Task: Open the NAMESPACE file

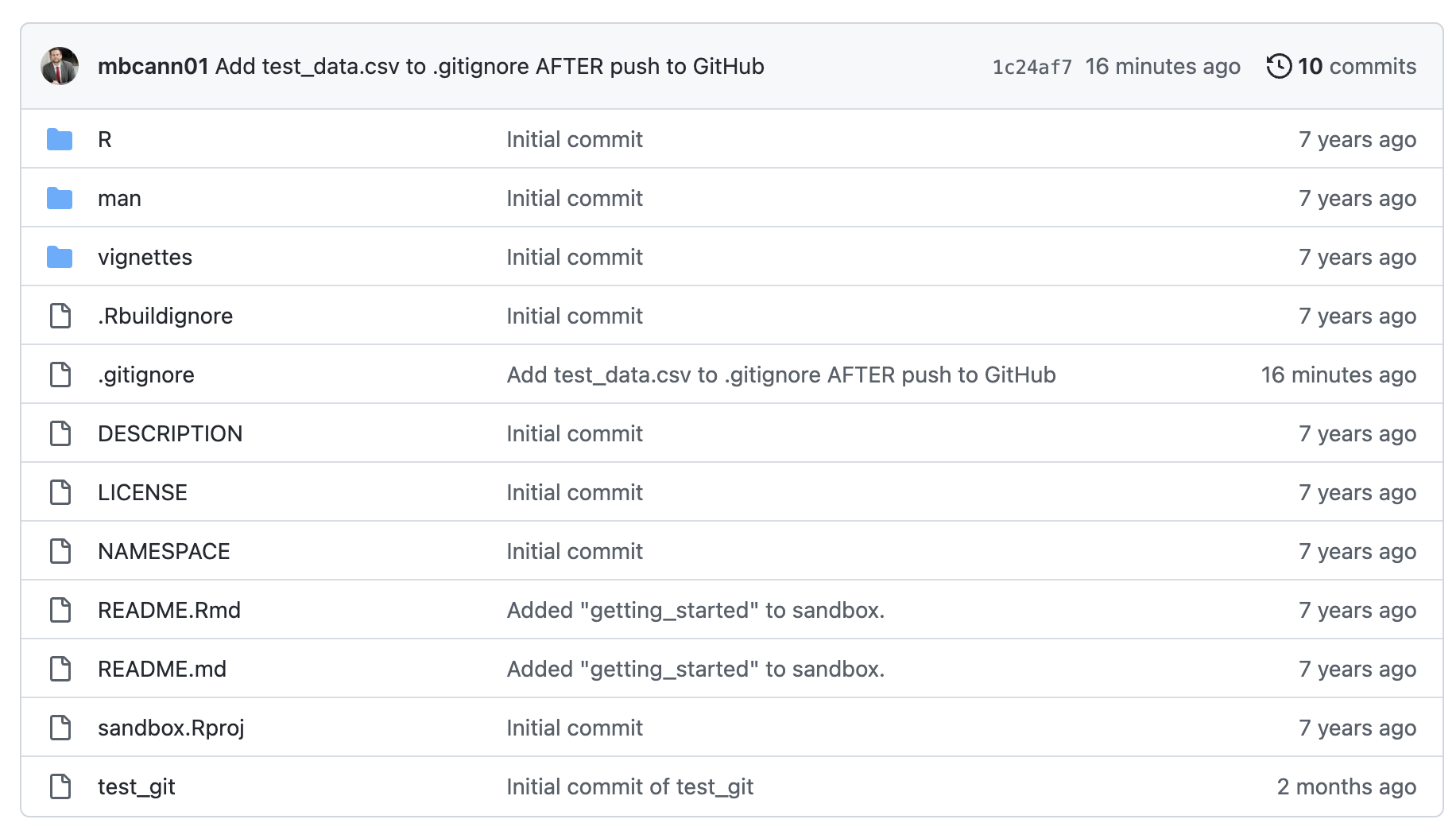Action: (164, 551)
